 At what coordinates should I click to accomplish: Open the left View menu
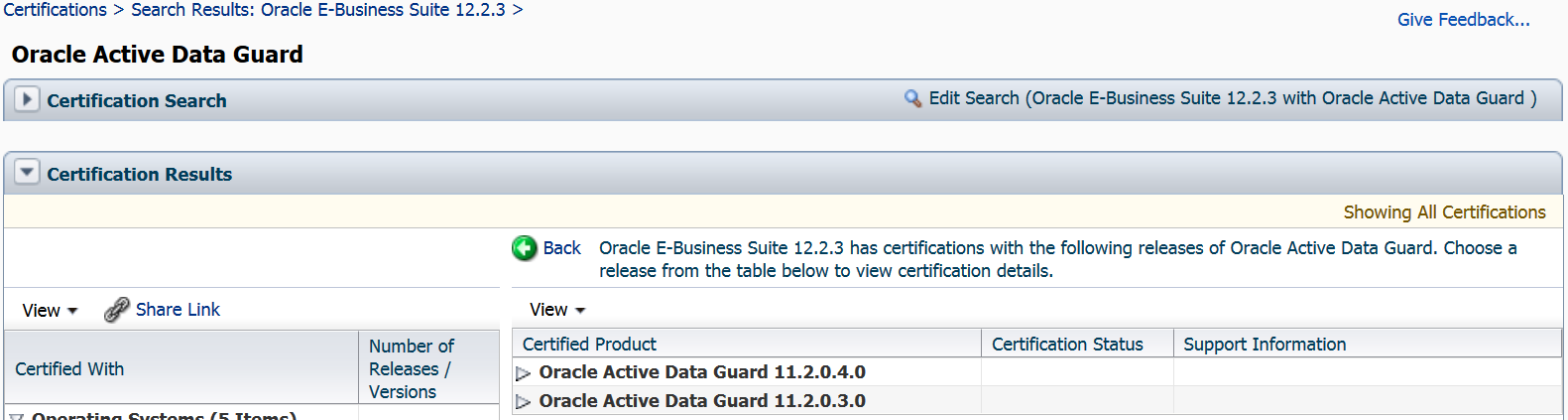tap(50, 311)
